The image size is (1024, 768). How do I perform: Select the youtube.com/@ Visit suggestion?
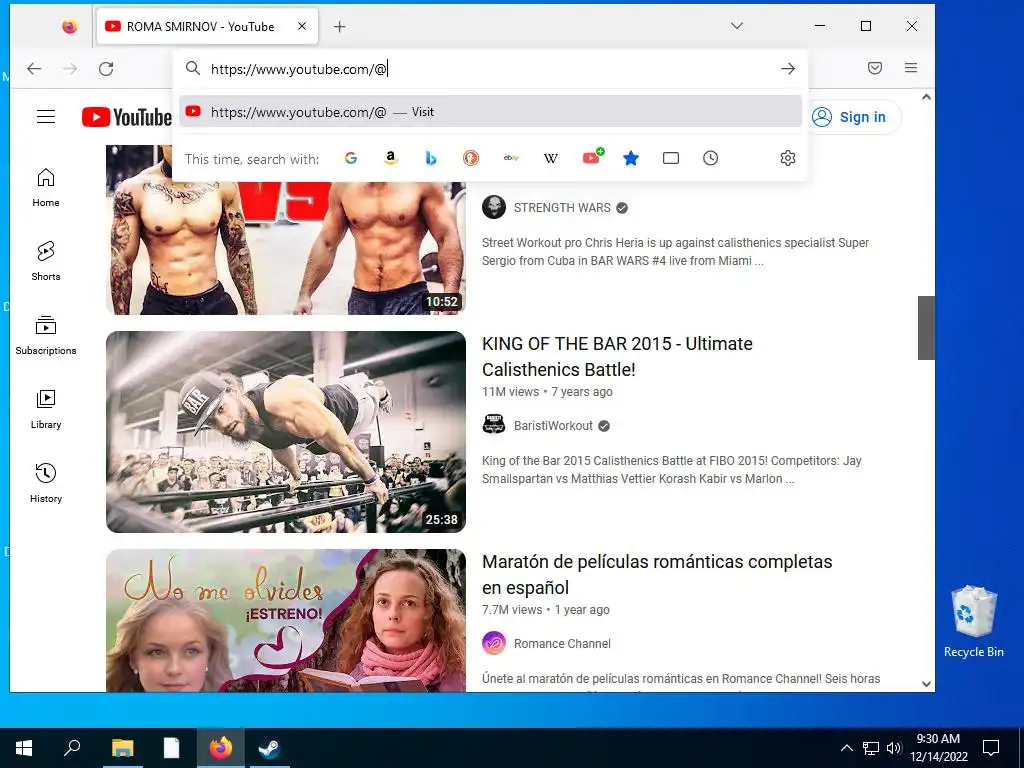[490, 112]
